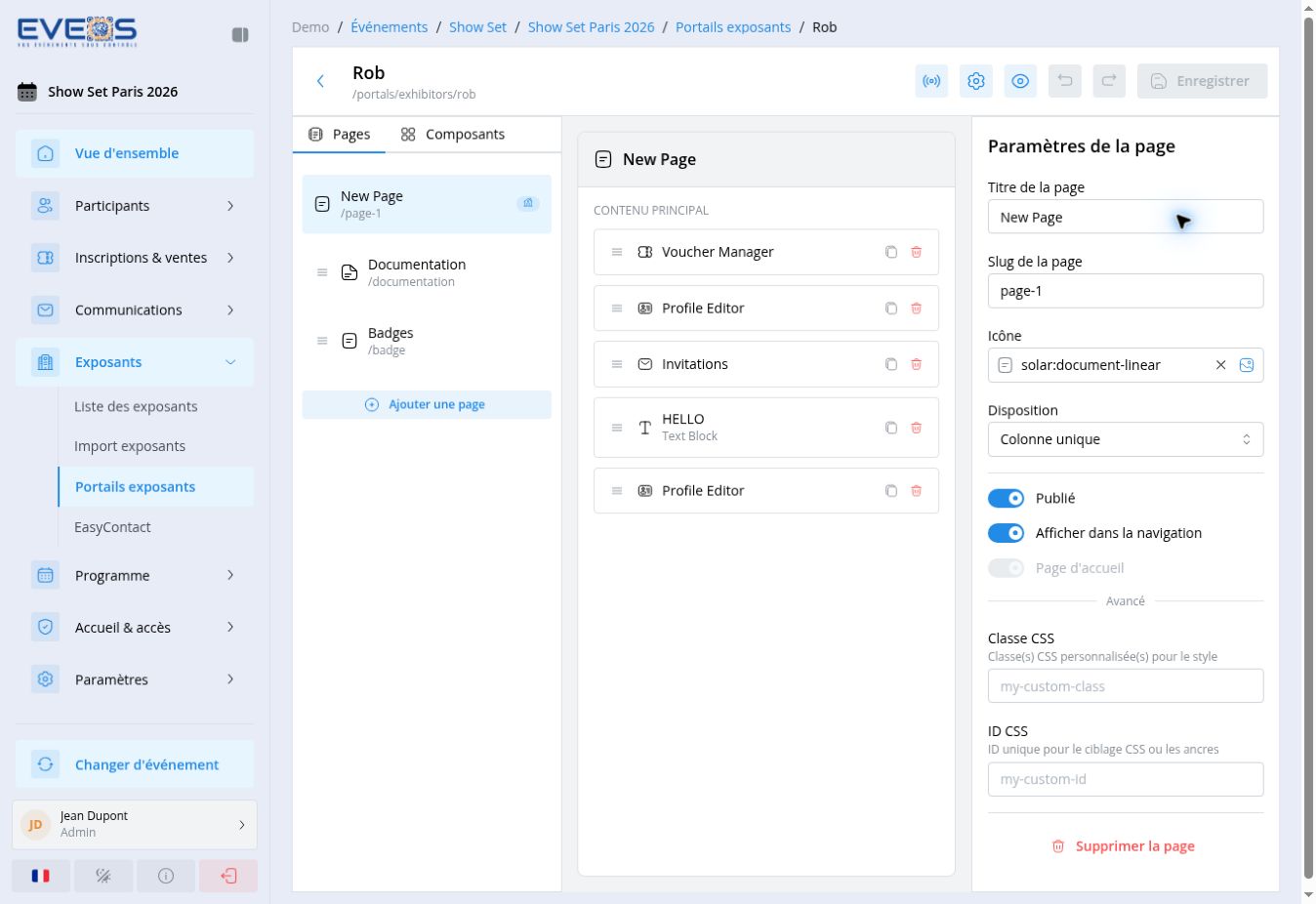Click the broadcast/publish icon in the header
1316x904 pixels.
click(x=931, y=81)
